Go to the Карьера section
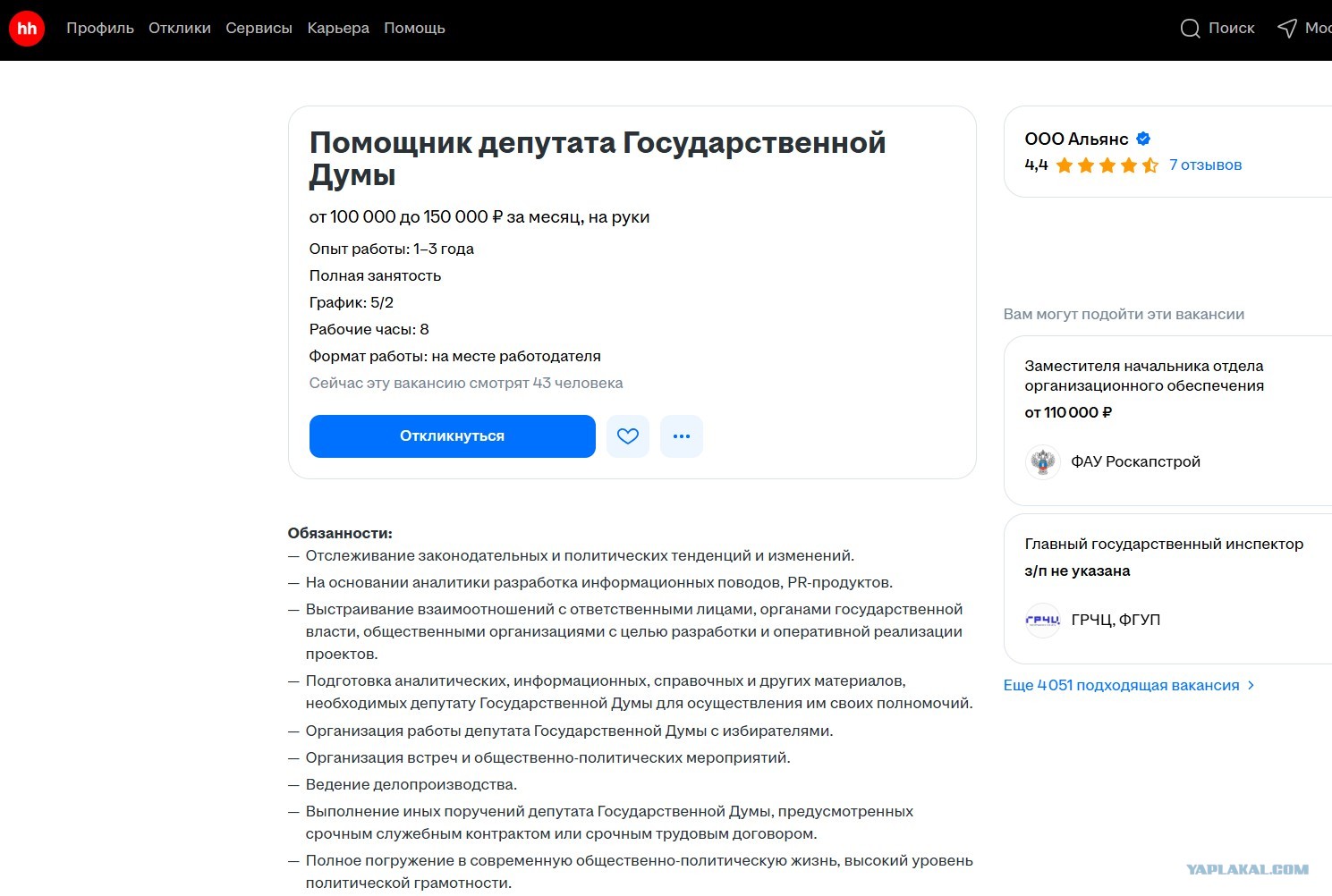This screenshot has height=896, width=1332. [x=338, y=29]
